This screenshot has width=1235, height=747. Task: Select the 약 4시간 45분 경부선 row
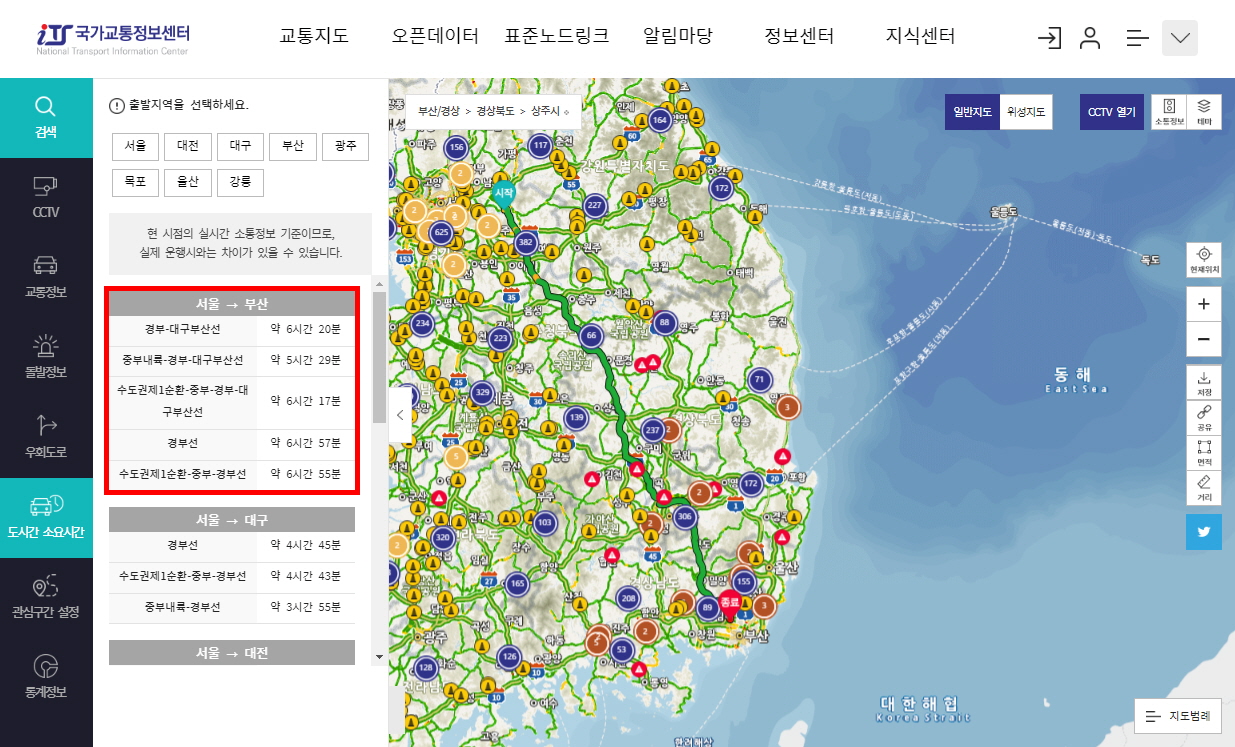(232, 547)
